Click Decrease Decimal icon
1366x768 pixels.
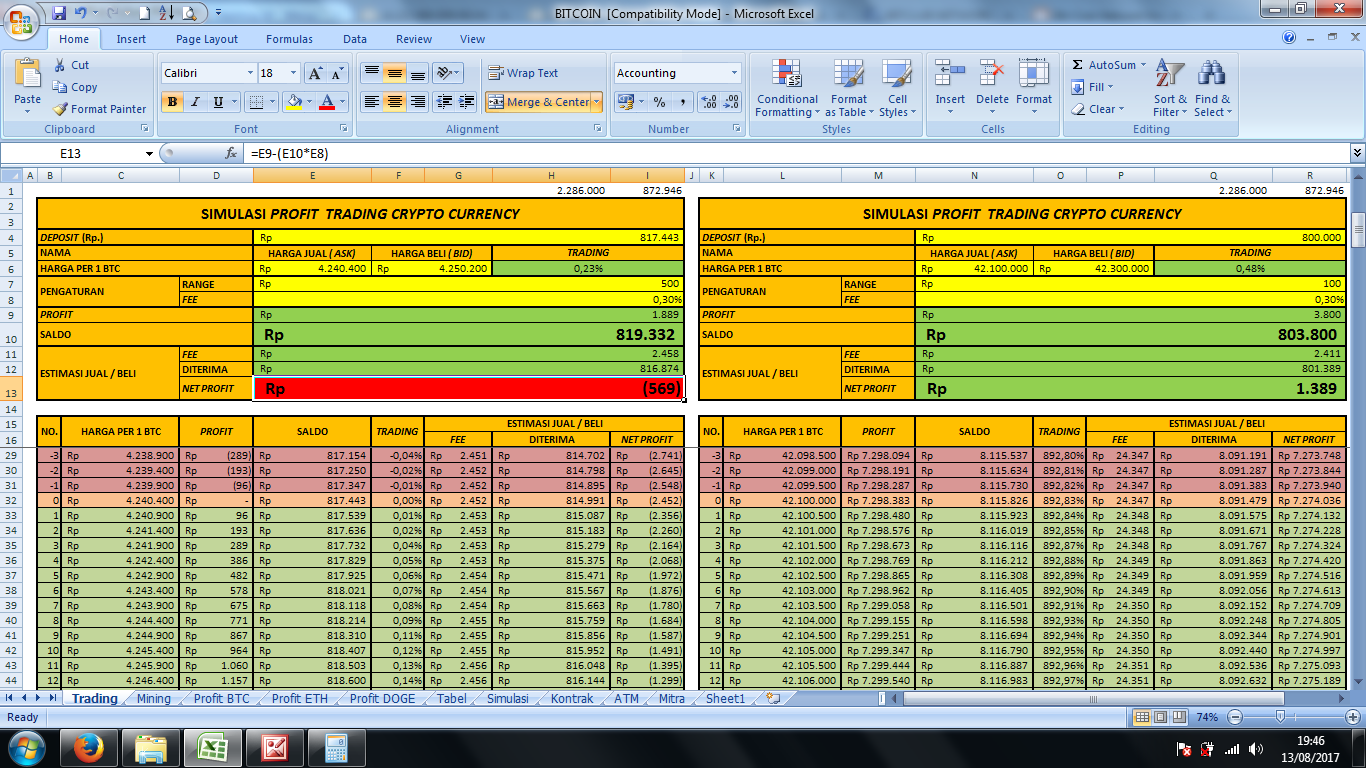click(732, 102)
